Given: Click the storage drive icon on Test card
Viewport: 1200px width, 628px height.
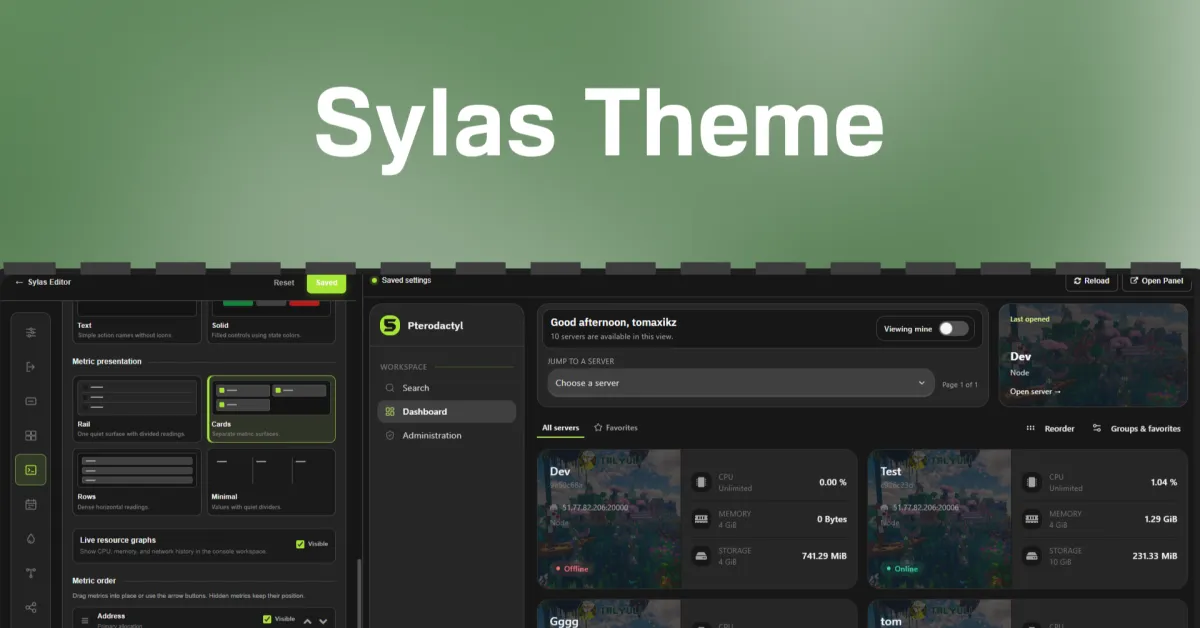Looking at the screenshot, I should click(1031, 555).
